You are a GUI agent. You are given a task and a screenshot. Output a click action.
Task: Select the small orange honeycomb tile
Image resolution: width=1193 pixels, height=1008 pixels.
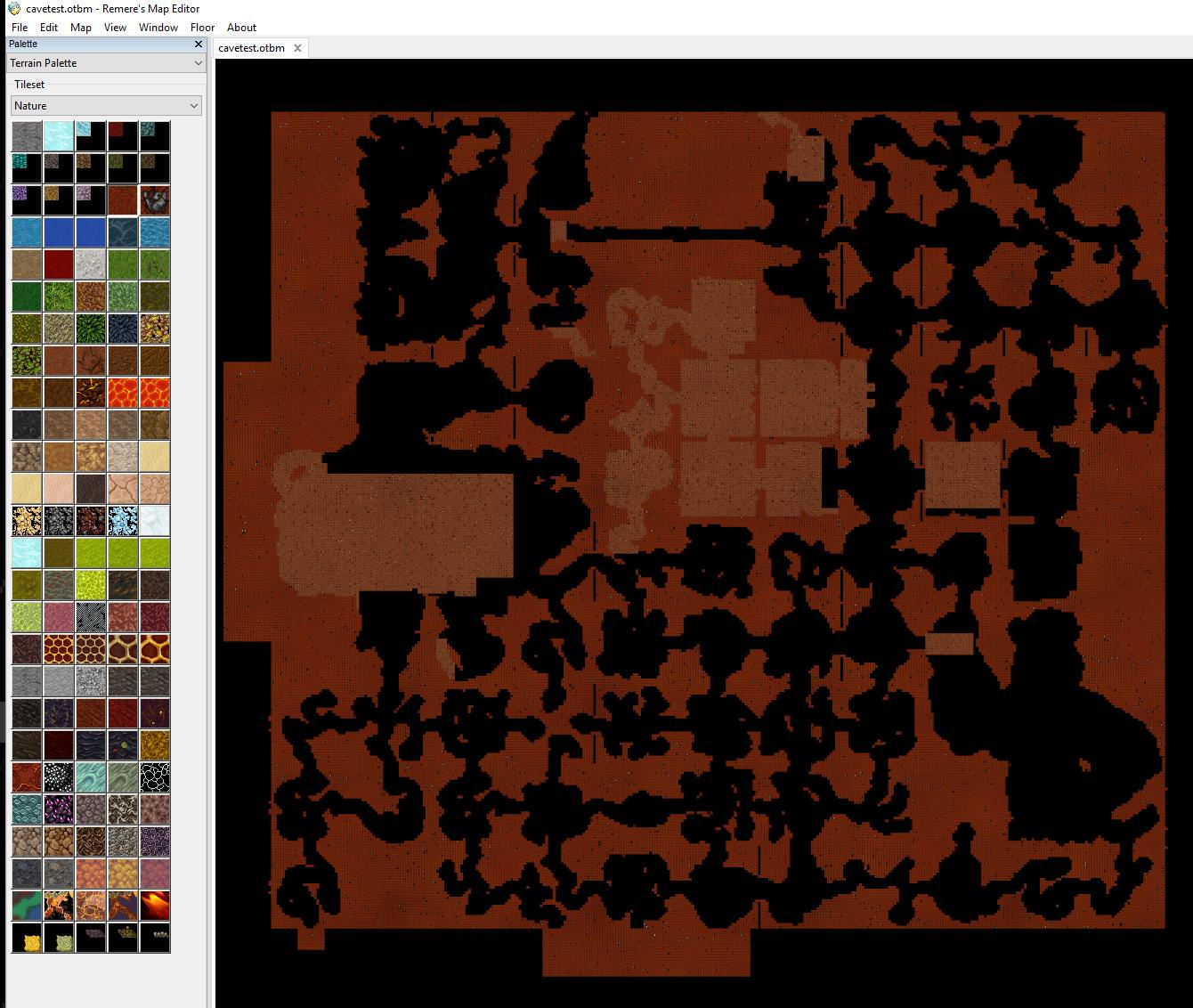pos(59,649)
